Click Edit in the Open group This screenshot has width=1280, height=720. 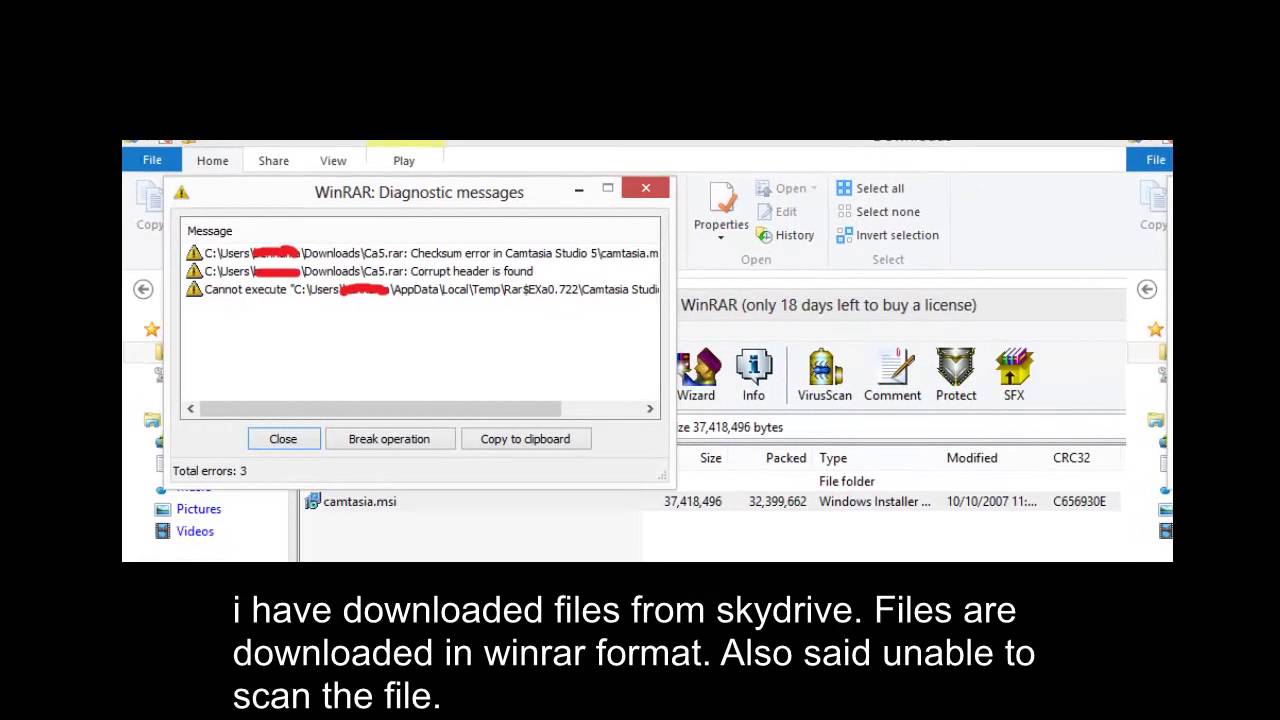click(x=777, y=212)
